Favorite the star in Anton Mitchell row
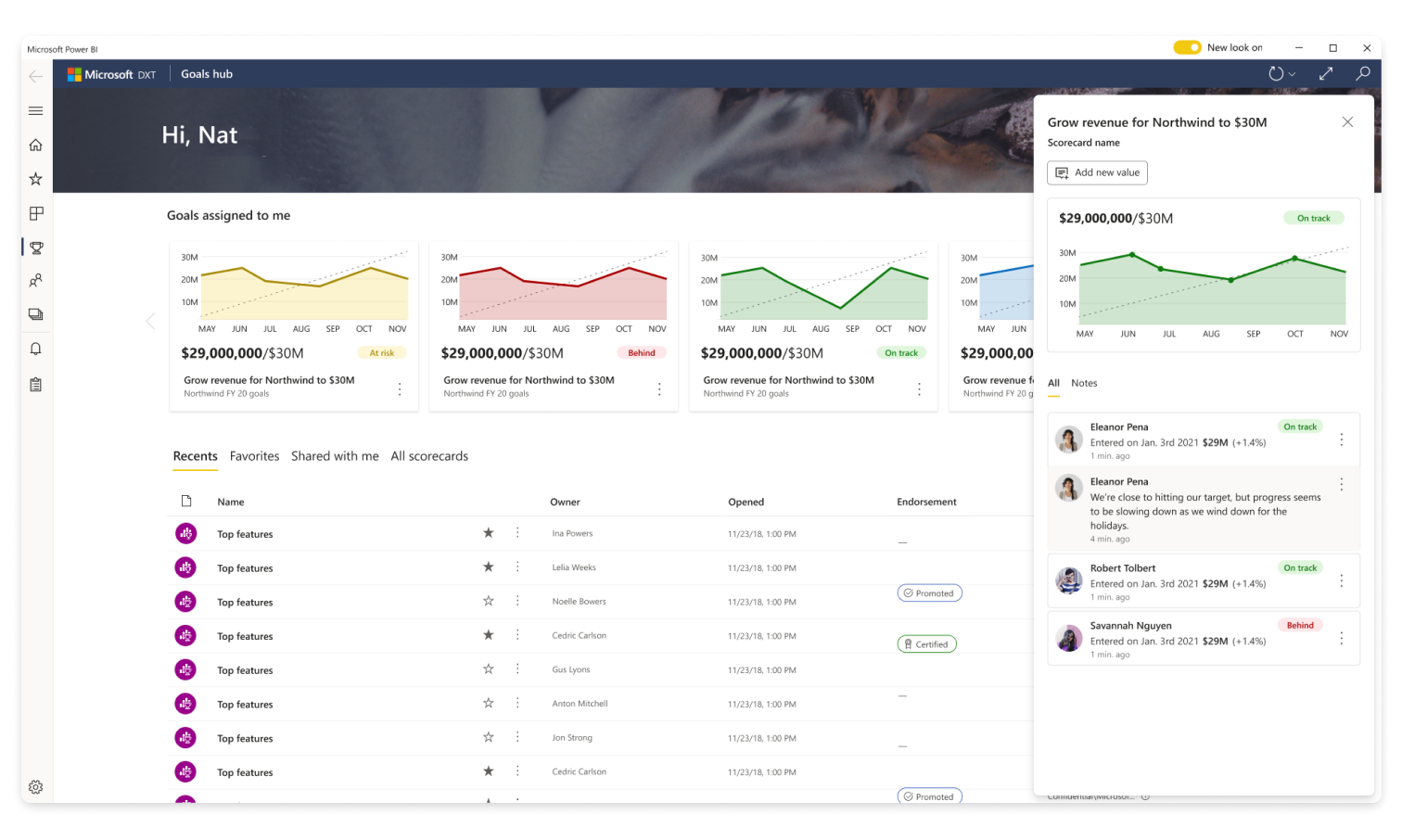The height and width of the screenshot is (840, 1402). tap(489, 703)
